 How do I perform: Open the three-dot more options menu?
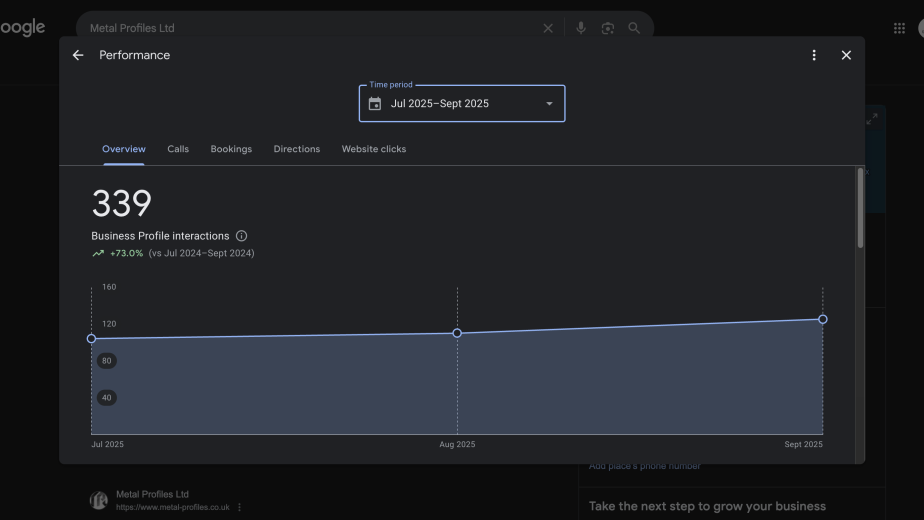[x=814, y=55]
